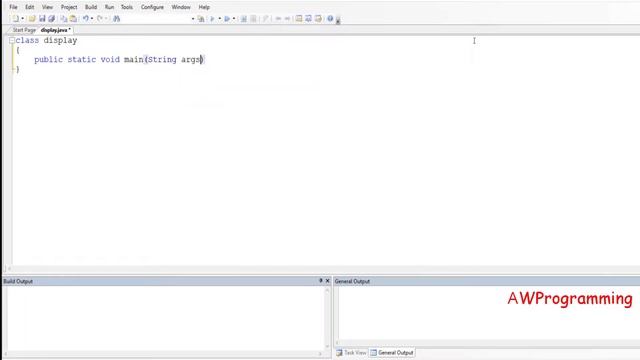The width and height of the screenshot is (640, 360).
Task: Open the Build options dropdown arrow
Action: (x=220, y=19)
